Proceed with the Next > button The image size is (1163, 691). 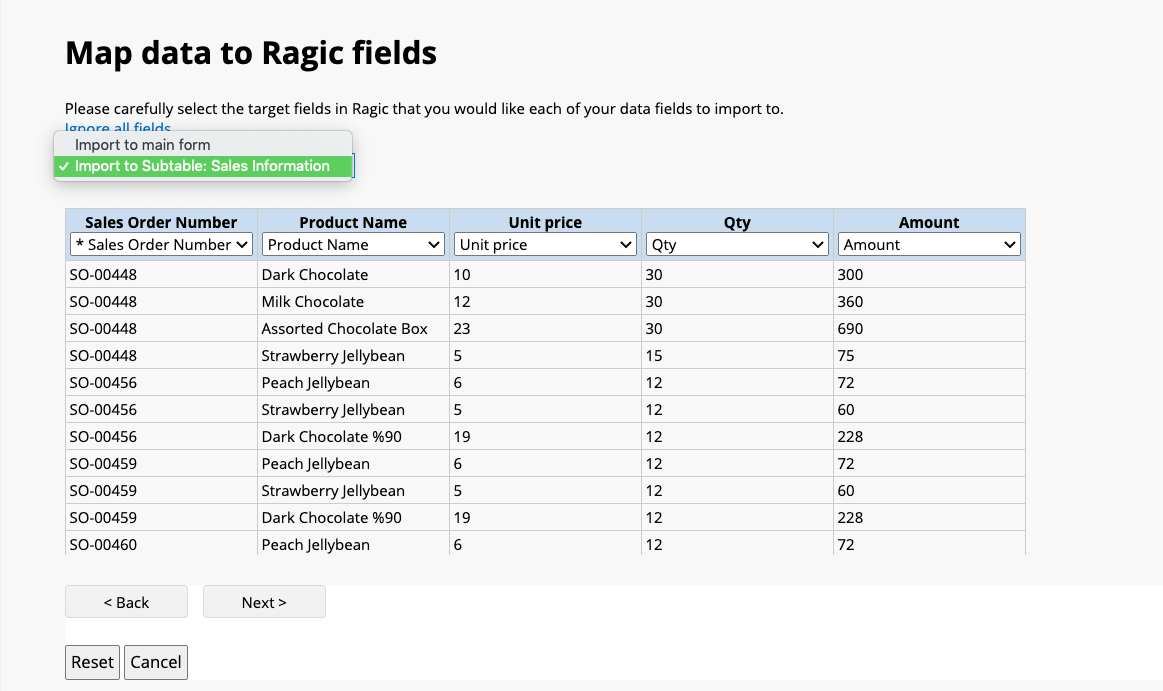tap(264, 602)
